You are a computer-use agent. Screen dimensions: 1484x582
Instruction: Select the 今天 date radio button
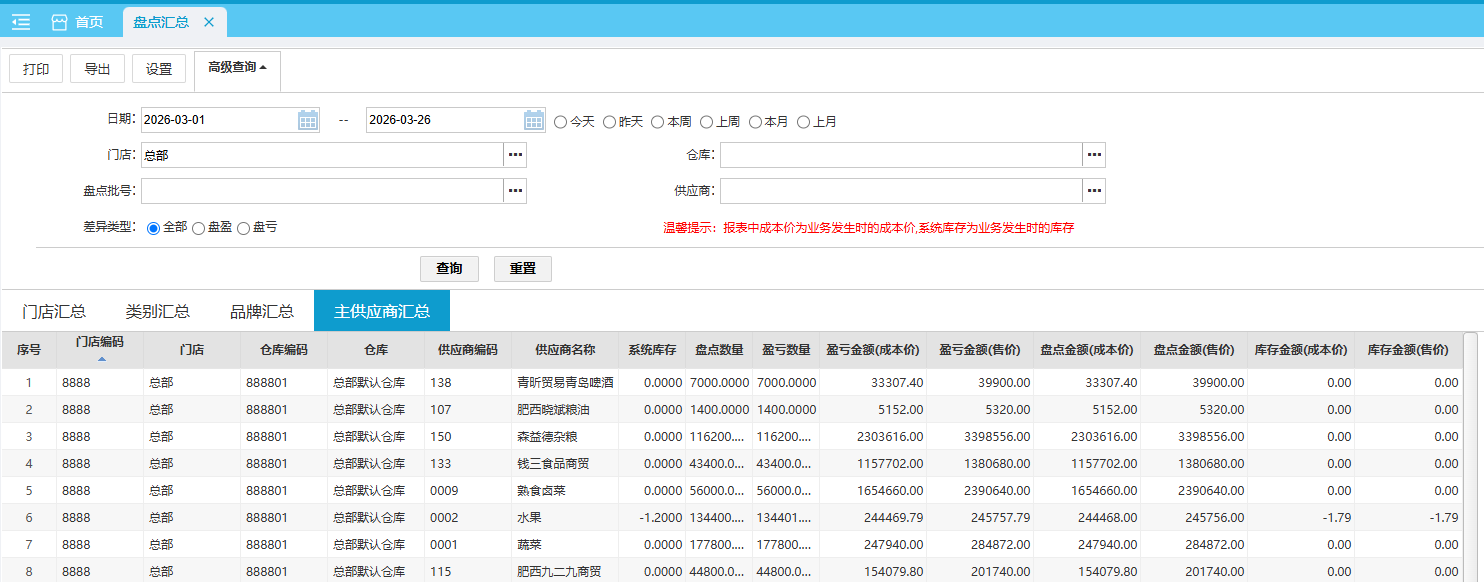click(x=560, y=122)
